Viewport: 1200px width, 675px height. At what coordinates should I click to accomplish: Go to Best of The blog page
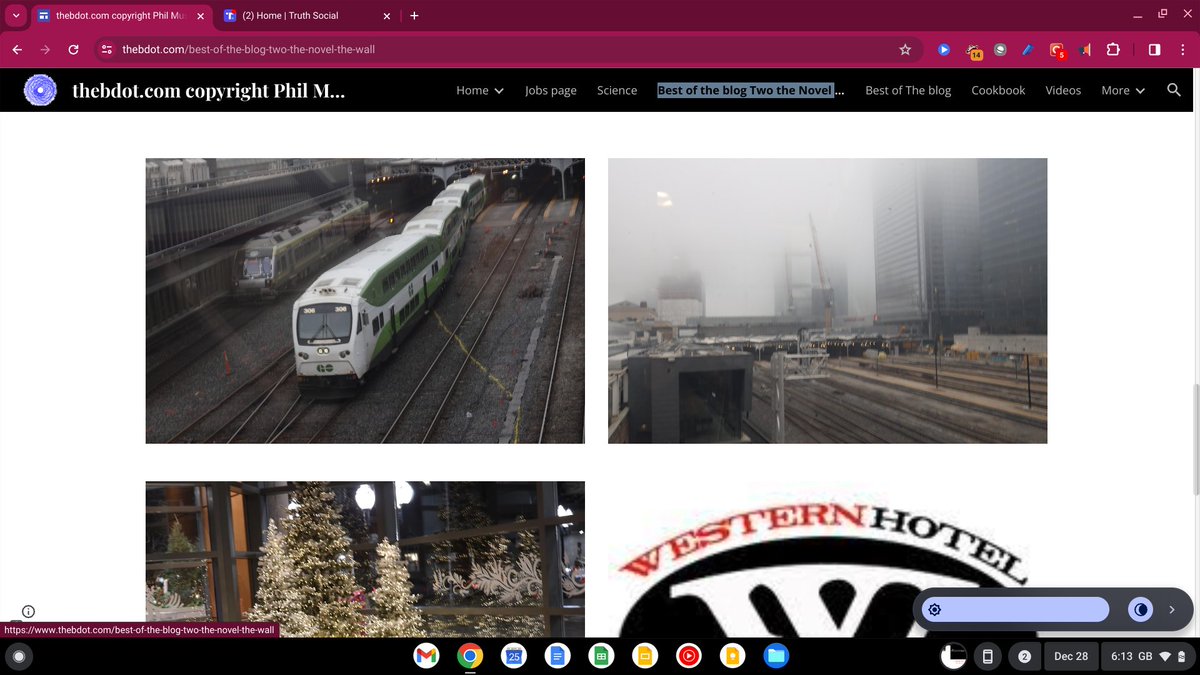click(x=908, y=90)
